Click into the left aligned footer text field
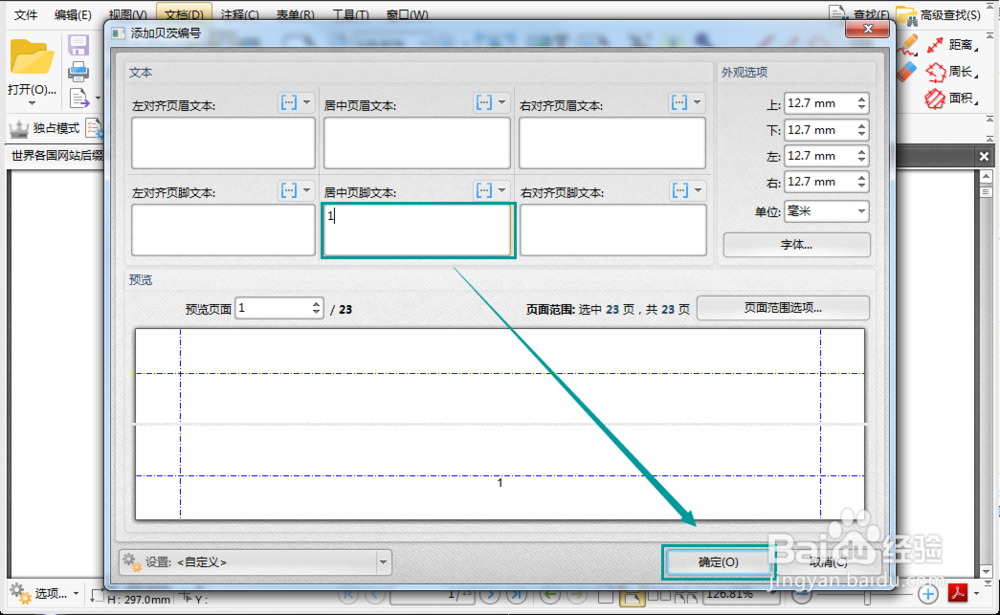The image size is (1000, 615). click(x=223, y=230)
